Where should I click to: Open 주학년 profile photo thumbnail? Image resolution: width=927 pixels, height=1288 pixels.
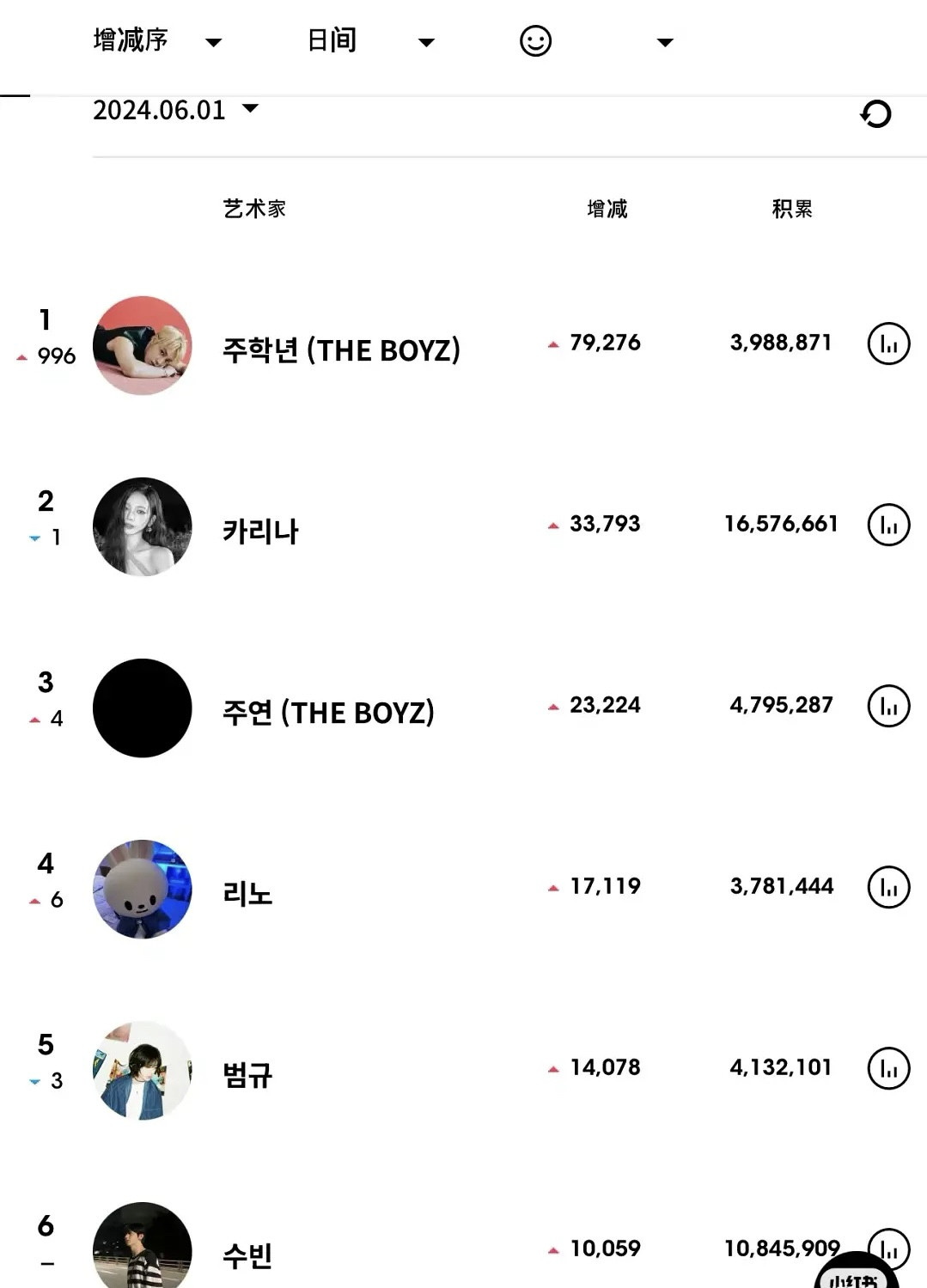coord(142,345)
